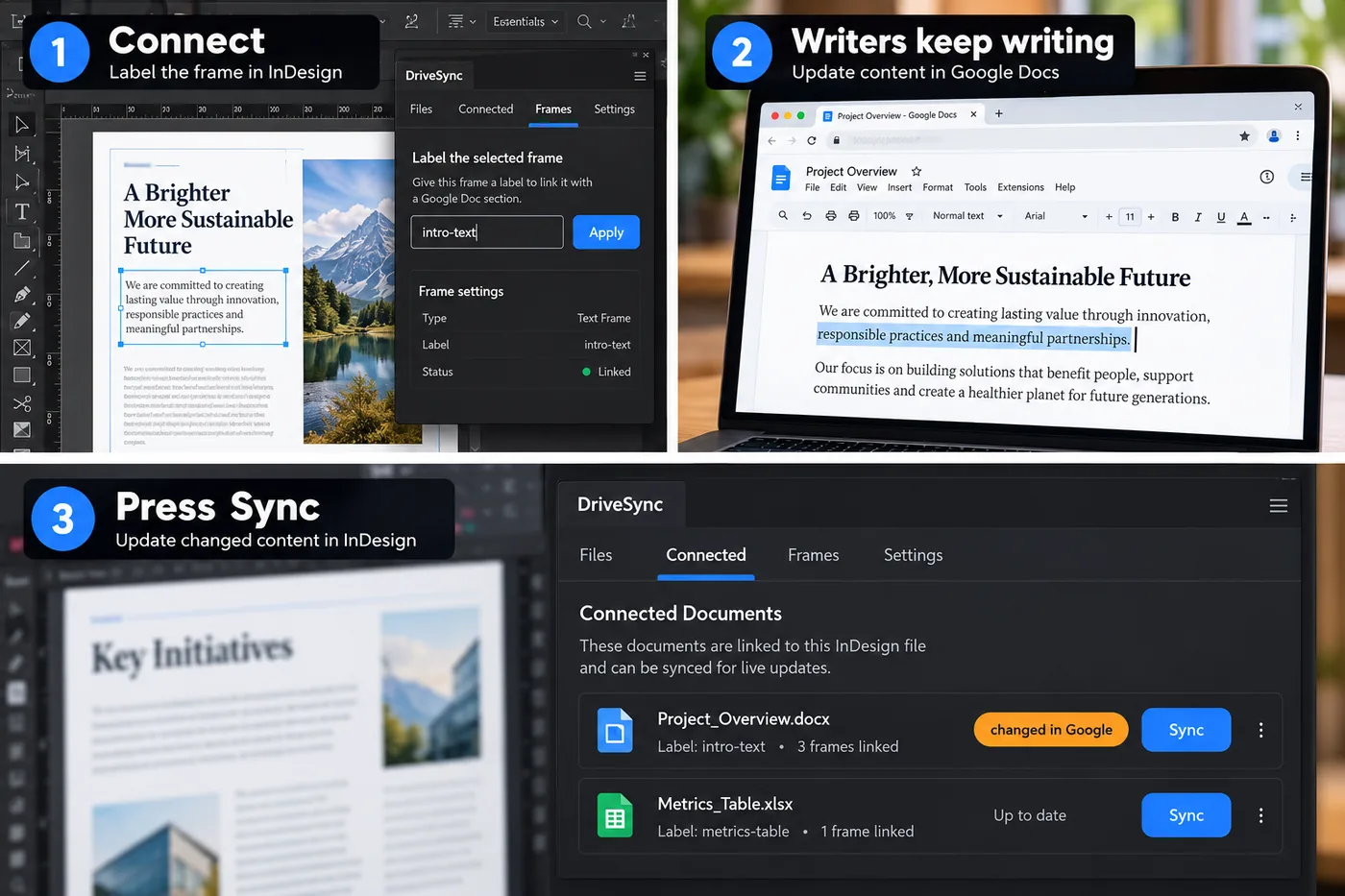Open kebab menu for Project_Overview.docx row
The width and height of the screenshot is (1345, 896).
point(1260,730)
